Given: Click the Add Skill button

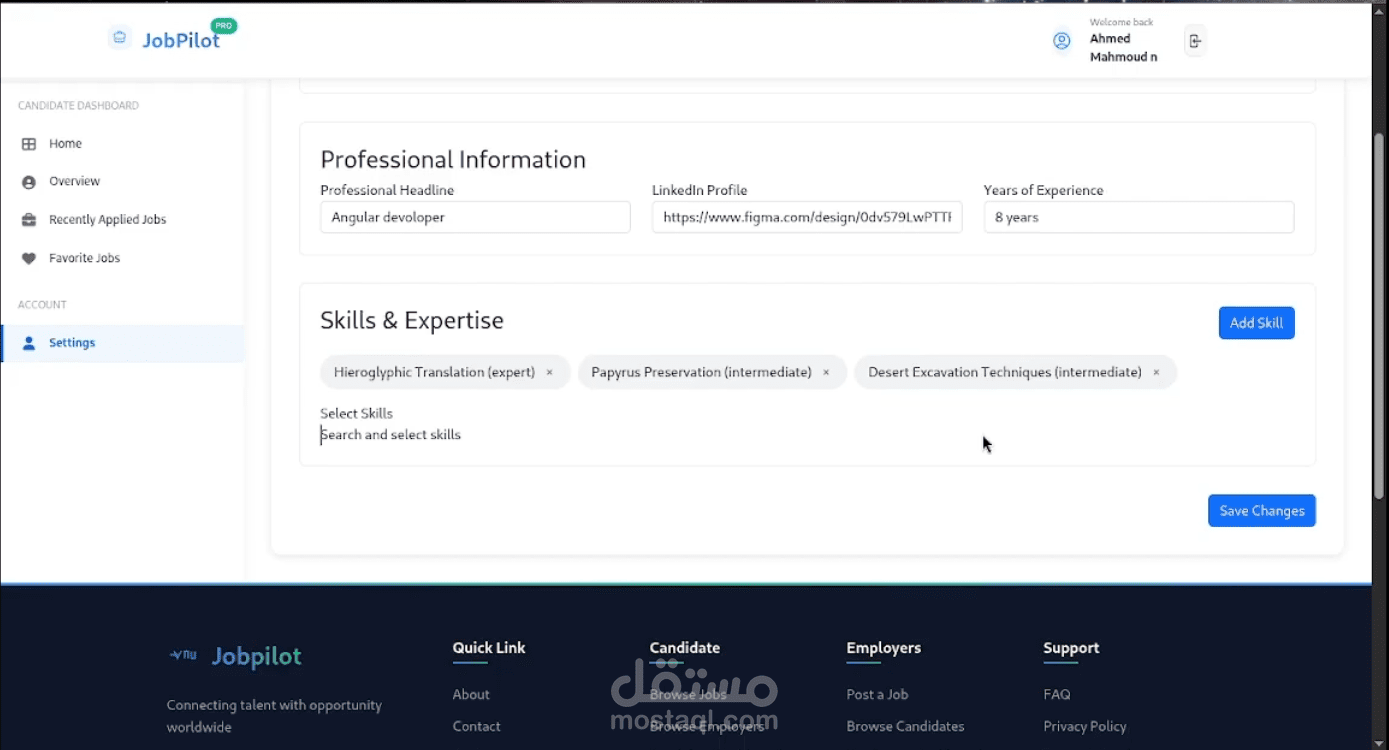Looking at the screenshot, I should coord(1256,323).
